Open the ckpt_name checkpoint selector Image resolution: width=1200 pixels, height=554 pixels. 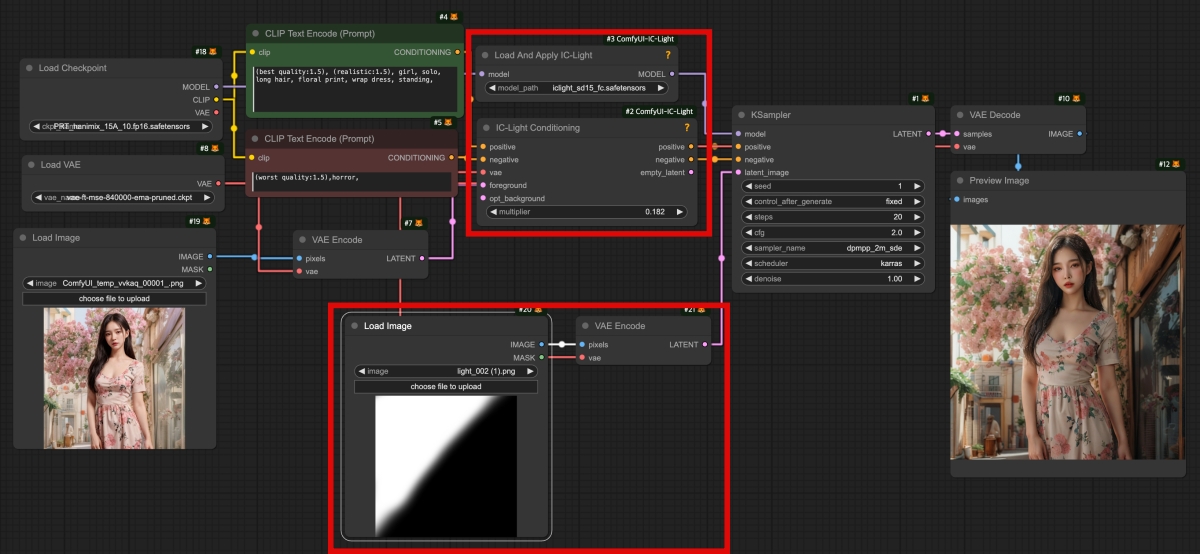[119, 127]
